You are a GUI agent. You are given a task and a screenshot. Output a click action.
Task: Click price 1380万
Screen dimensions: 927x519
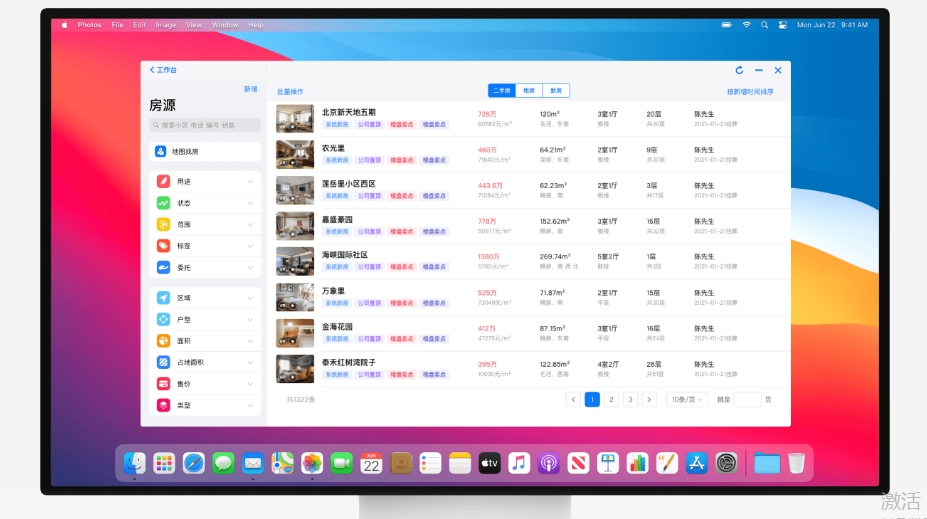pyautogui.click(x=489, y=257)
